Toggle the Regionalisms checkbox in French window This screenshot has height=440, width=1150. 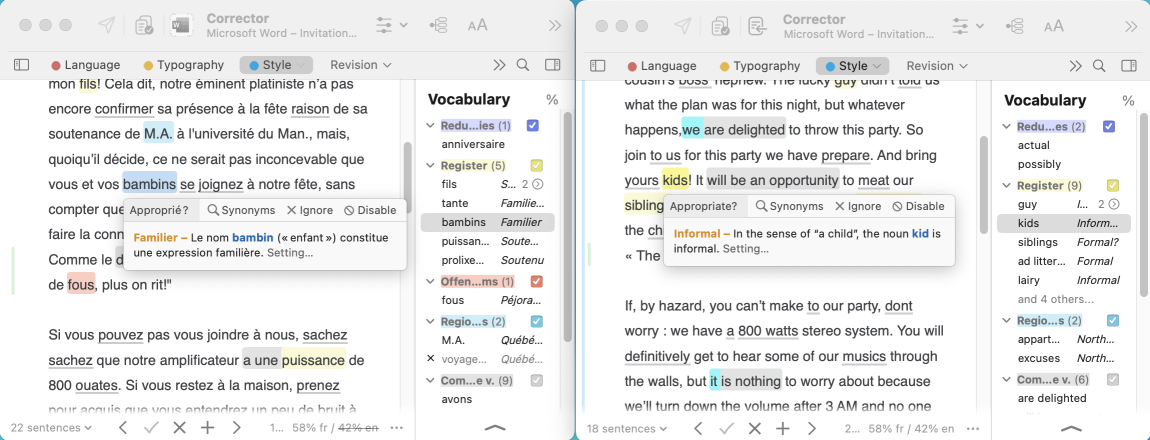pyautogui.click(x=537, y=321)
